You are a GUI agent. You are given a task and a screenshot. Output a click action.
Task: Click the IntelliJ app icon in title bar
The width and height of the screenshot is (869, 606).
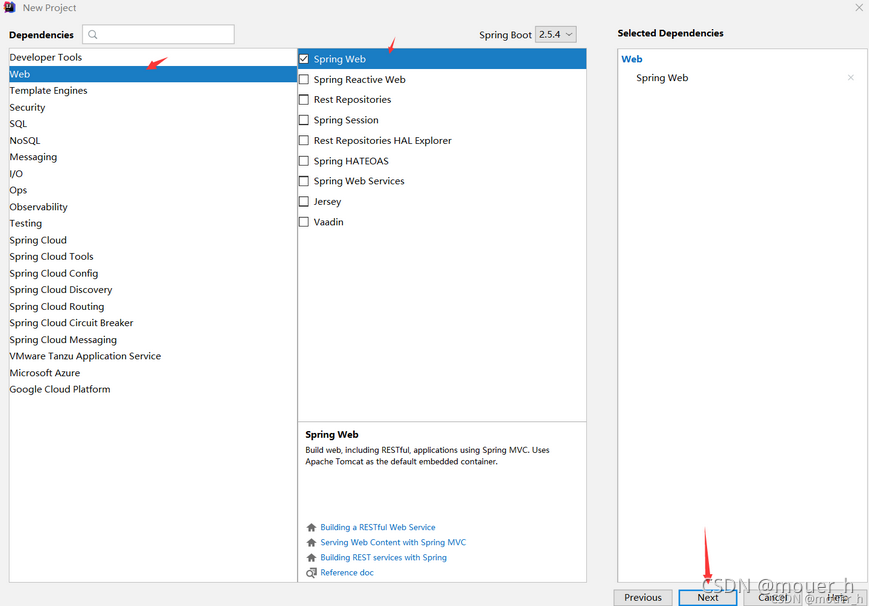pos(9,7)
